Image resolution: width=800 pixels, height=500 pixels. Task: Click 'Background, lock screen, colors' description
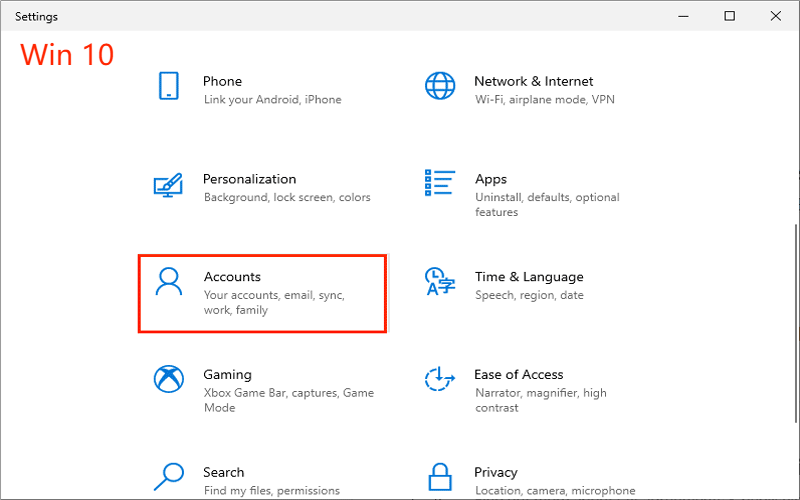coord(287,197)
